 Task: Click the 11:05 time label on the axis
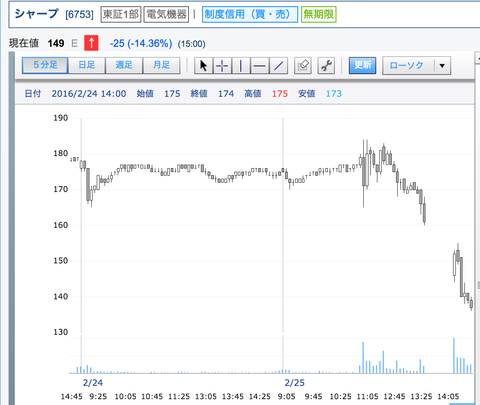click(x=367, y=397)
